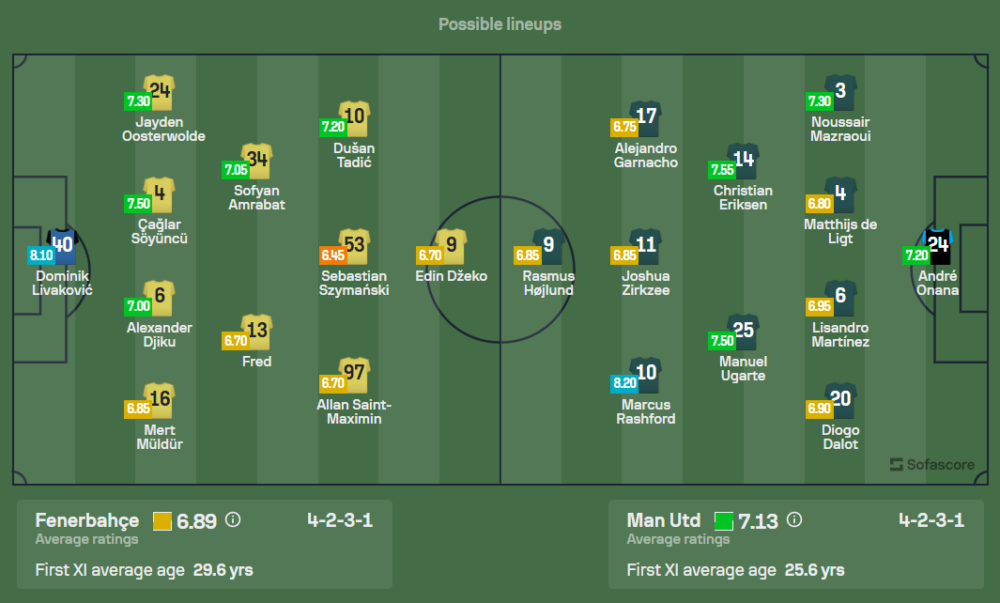1000x603 pixels.
Task: Click André Onana's number 24 goalkeeper jersey
Action: [x=938, y=245]
